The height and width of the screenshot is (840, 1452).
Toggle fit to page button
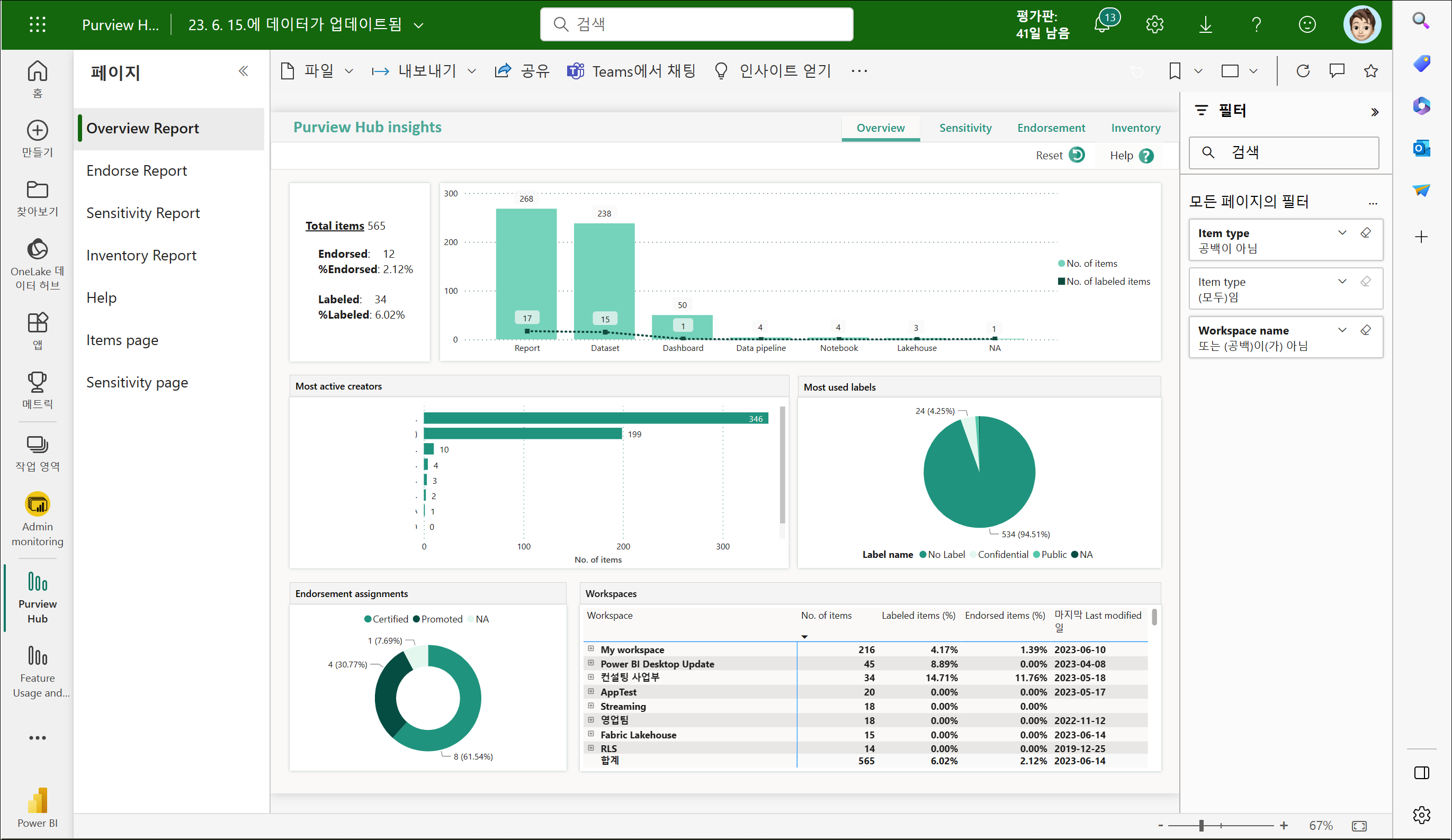coord(1359,826)
